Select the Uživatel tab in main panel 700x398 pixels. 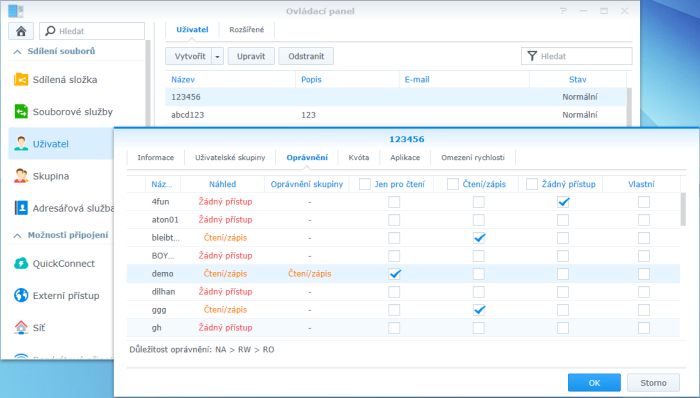[x=192, y=29]
